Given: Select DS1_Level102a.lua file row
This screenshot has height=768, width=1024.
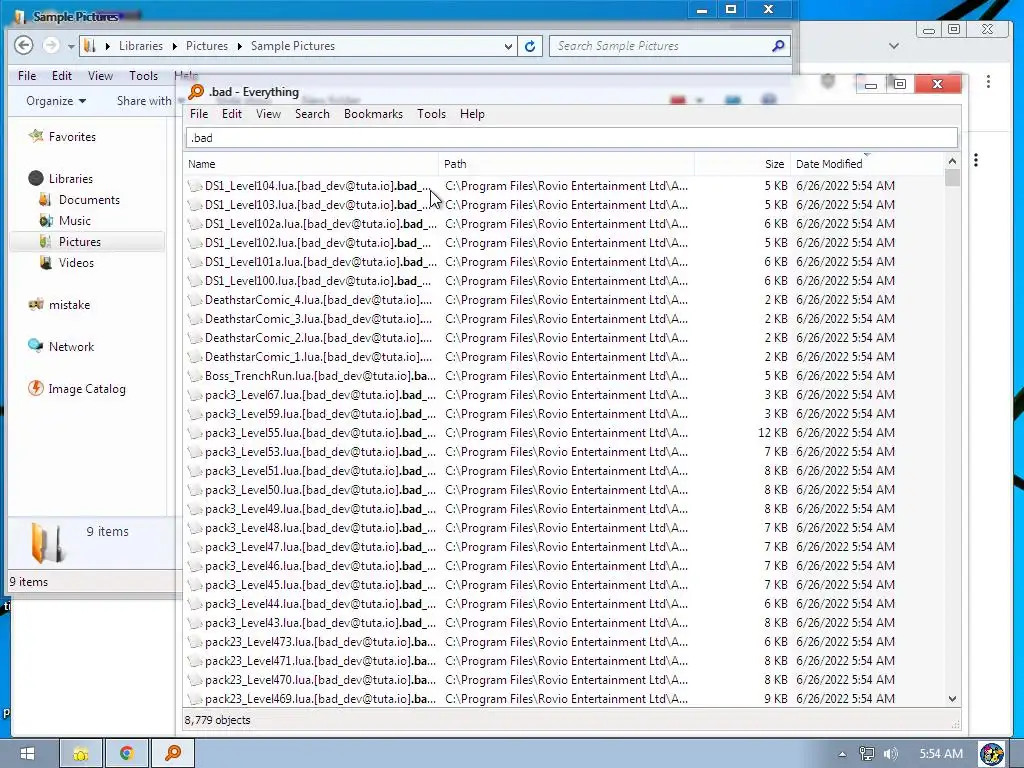Looking at the screenshot, I should coord(564,223).
